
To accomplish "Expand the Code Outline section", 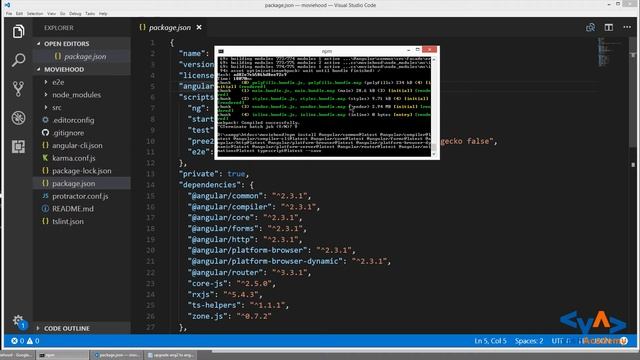I will point(38,328).
